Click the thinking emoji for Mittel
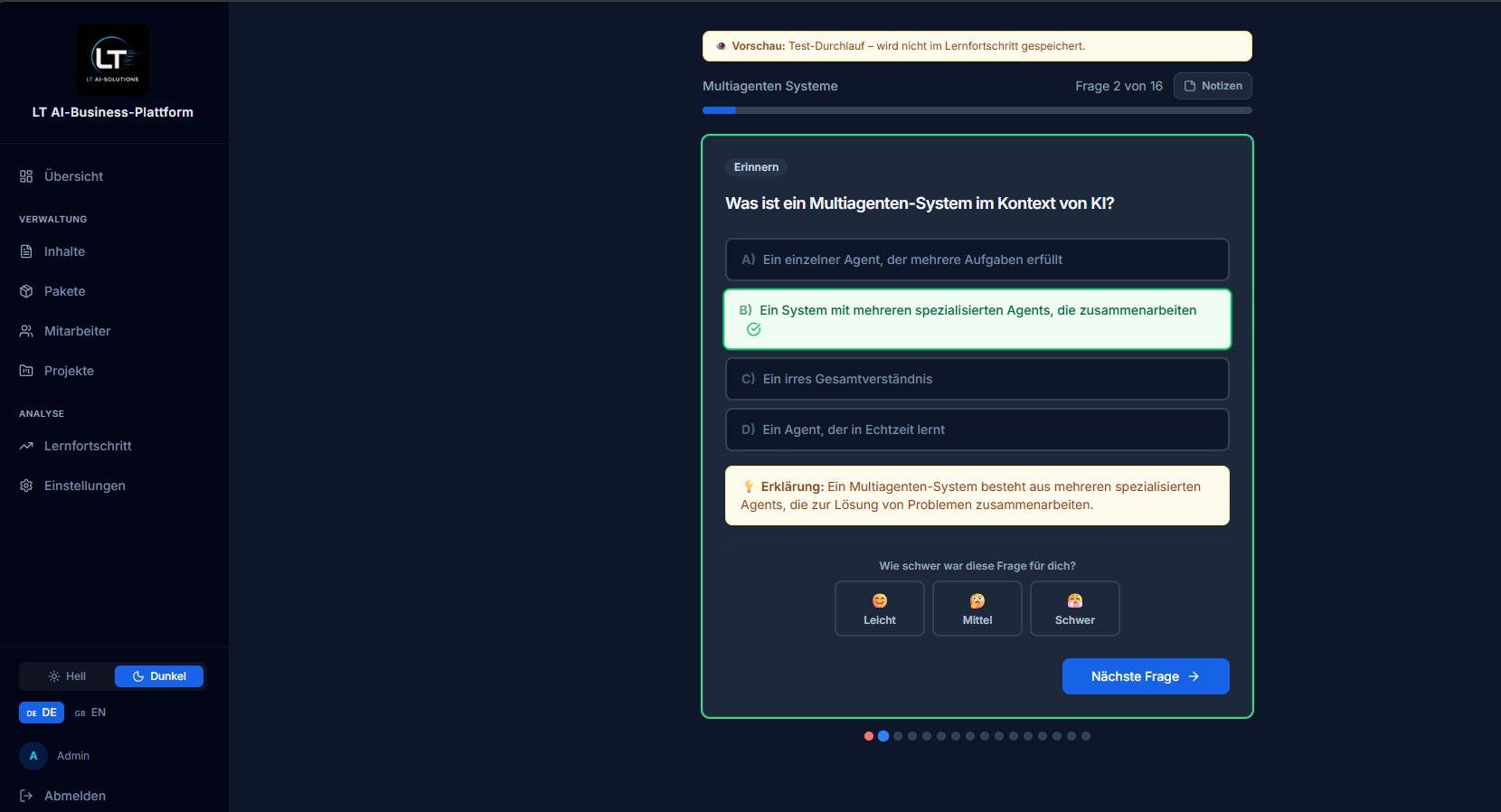This screenshot has height=812, width=1501. pyautogui.click(x=977, y=600)
